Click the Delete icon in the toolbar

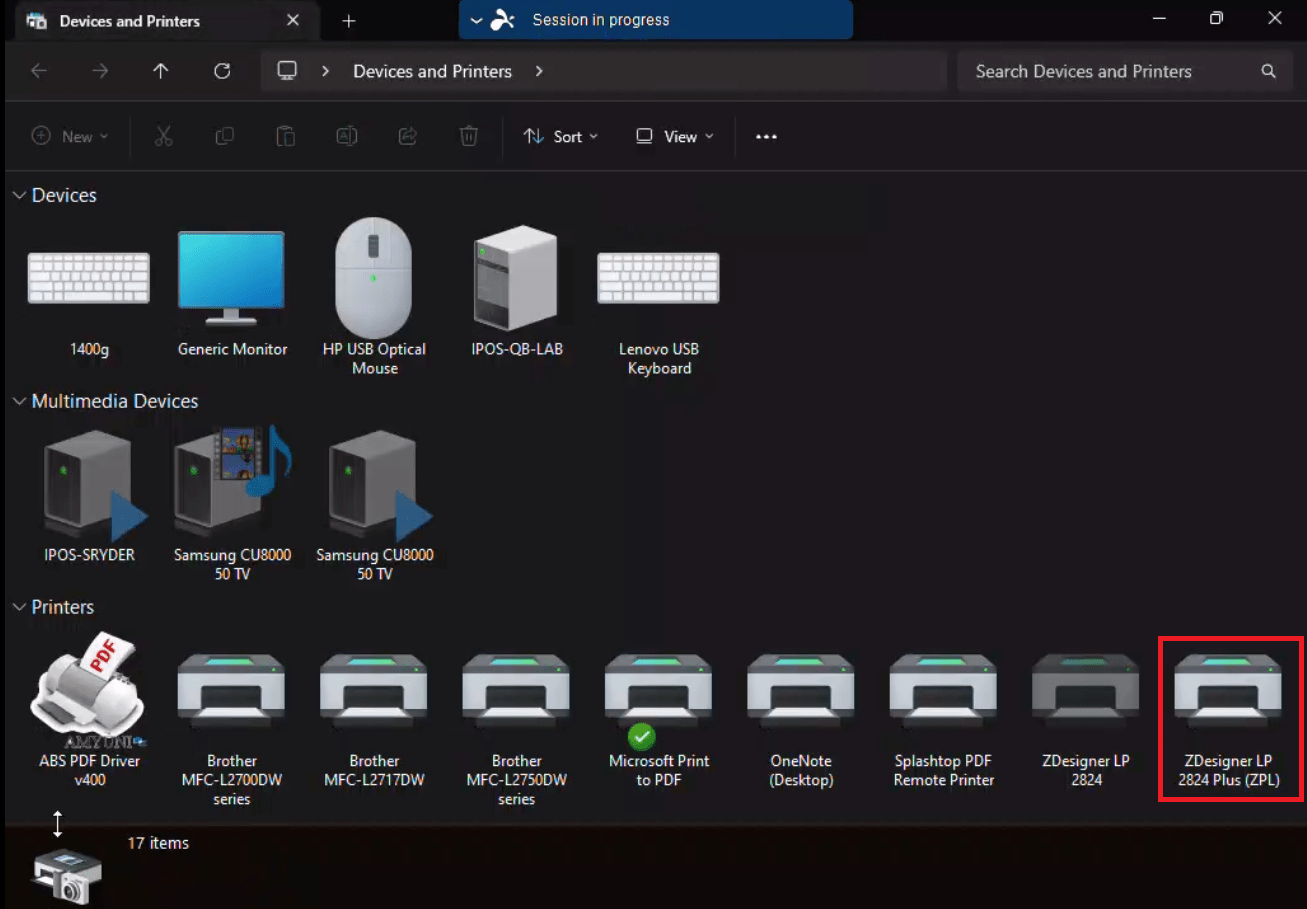click(468, 136)
